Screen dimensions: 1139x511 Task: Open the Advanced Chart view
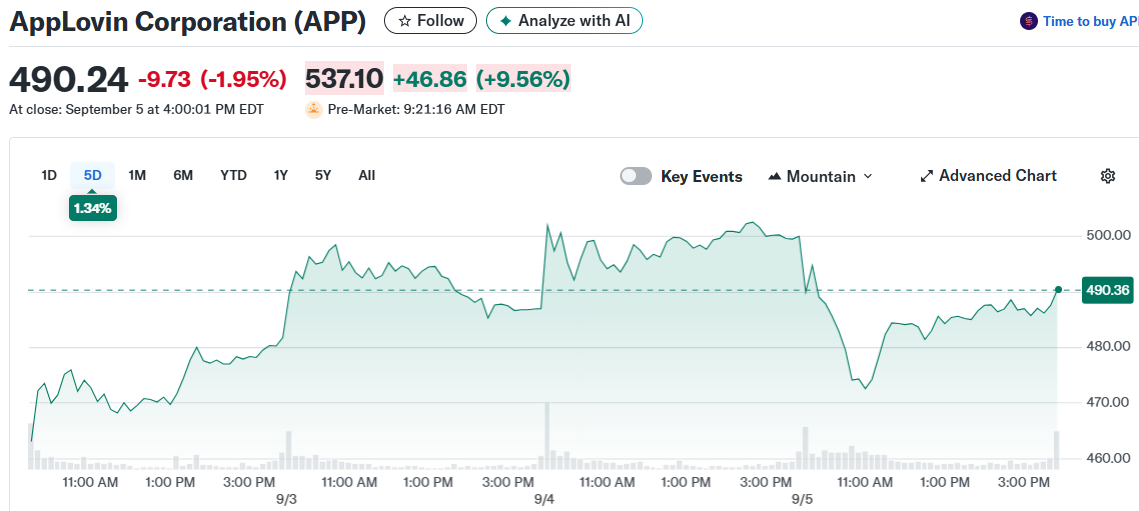click(989, 176)
